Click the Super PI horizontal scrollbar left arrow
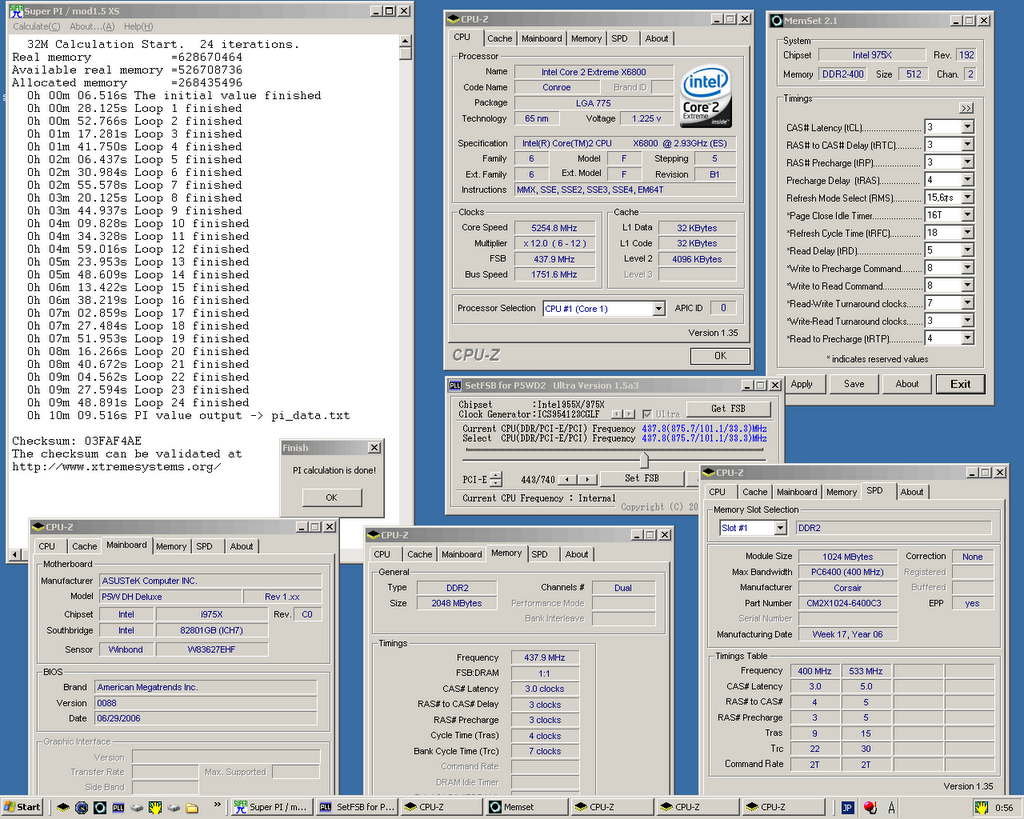 tap(16, 555)
